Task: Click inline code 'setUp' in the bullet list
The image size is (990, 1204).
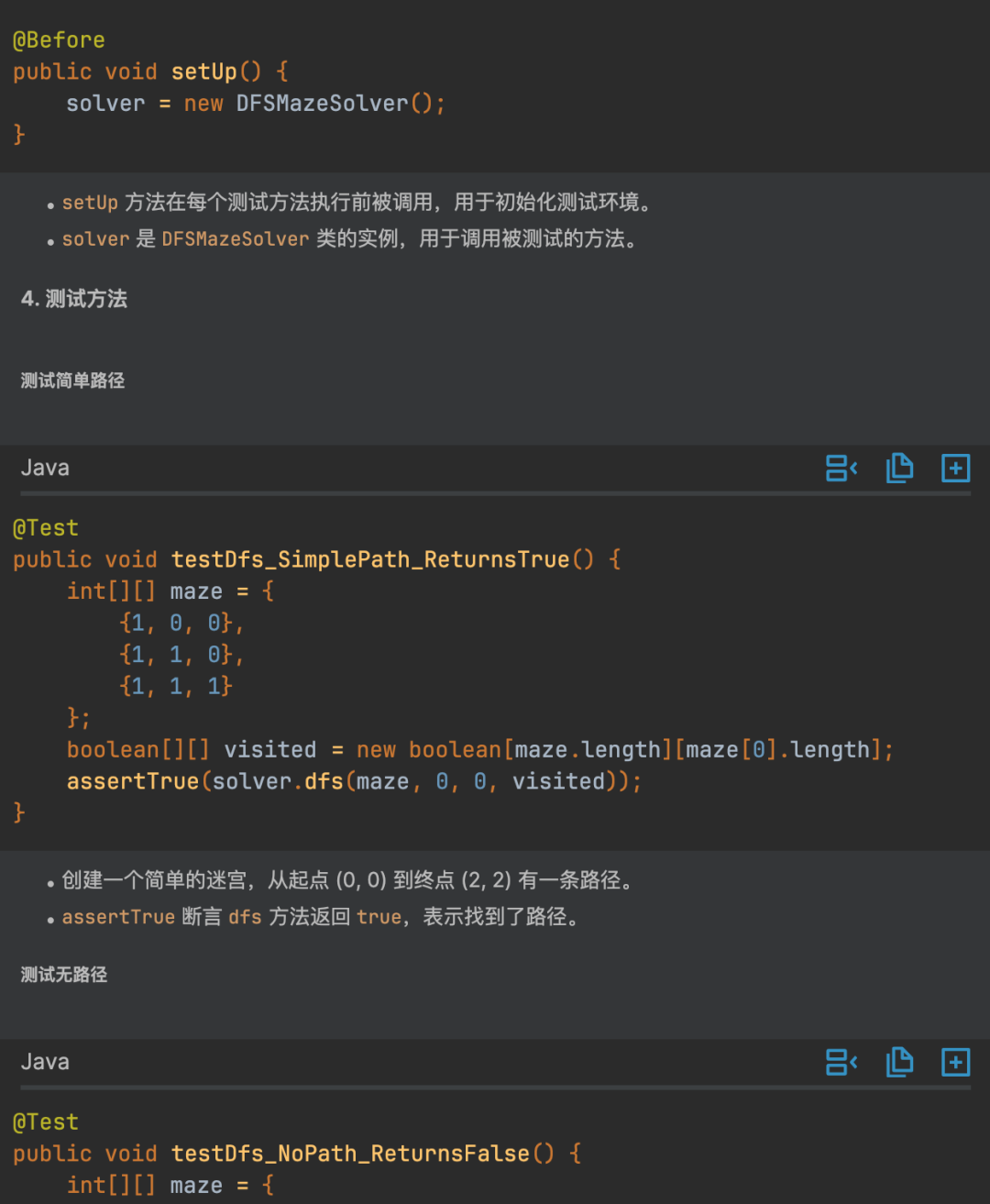Action: (90, 203)
